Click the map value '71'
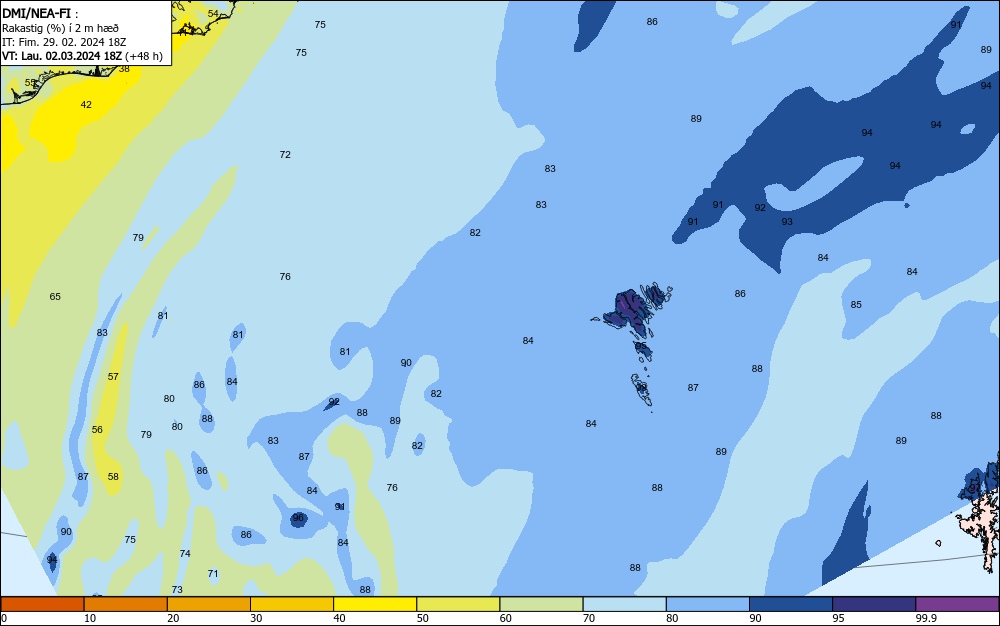This screenshot has width=1000, height=626. [213, 574]
